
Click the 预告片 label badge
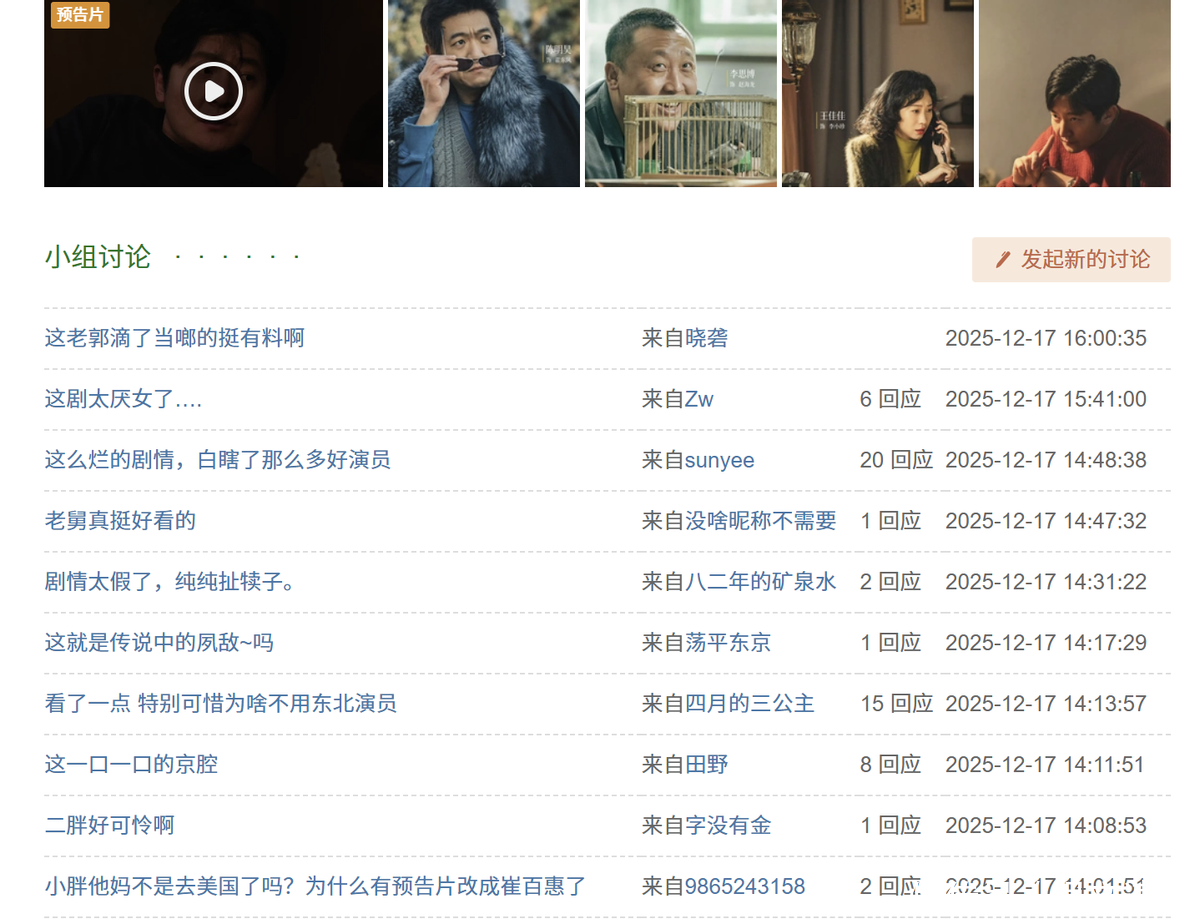coord(80,15)
